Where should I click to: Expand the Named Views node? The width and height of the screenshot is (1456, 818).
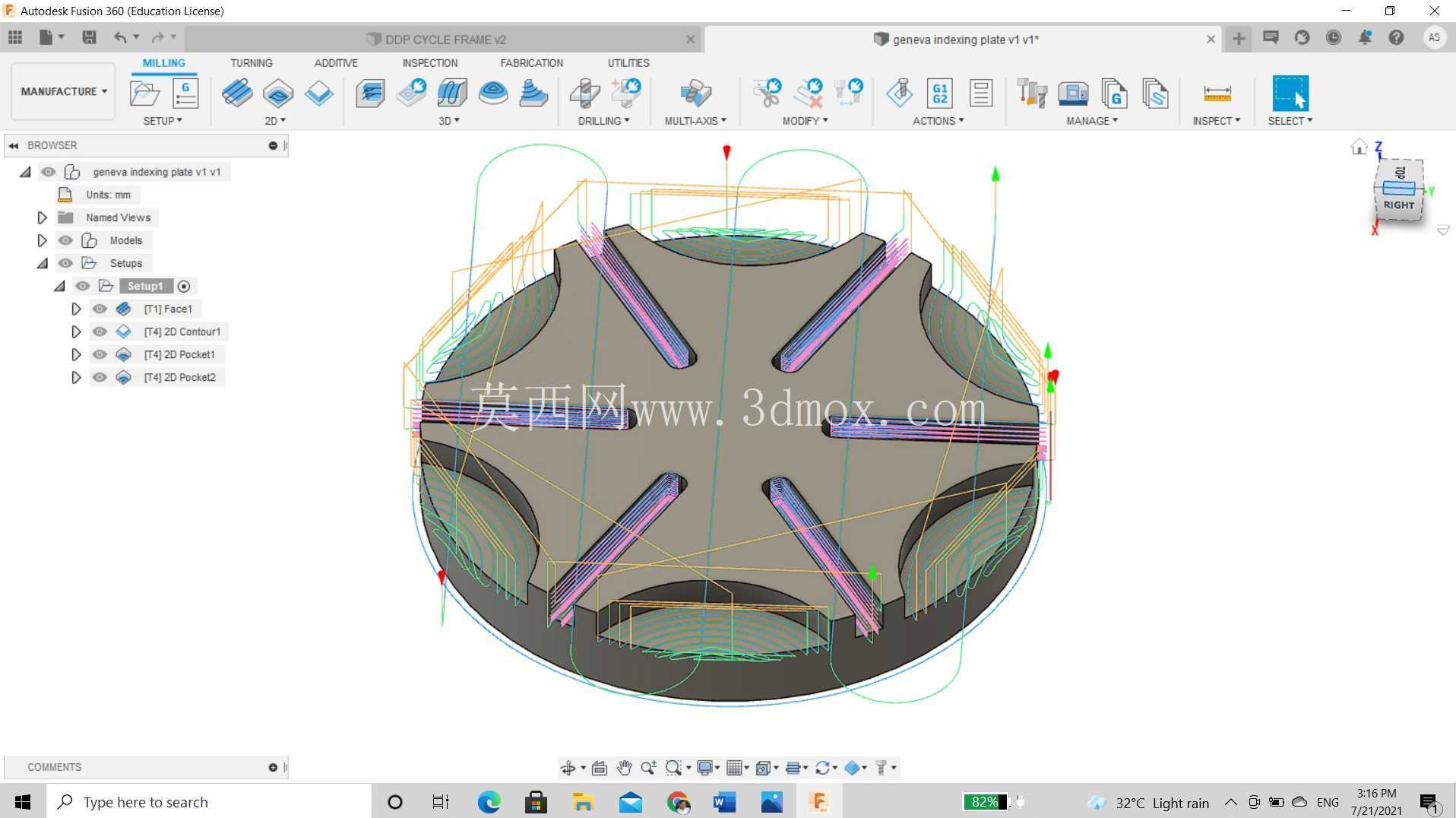[43, 217]
